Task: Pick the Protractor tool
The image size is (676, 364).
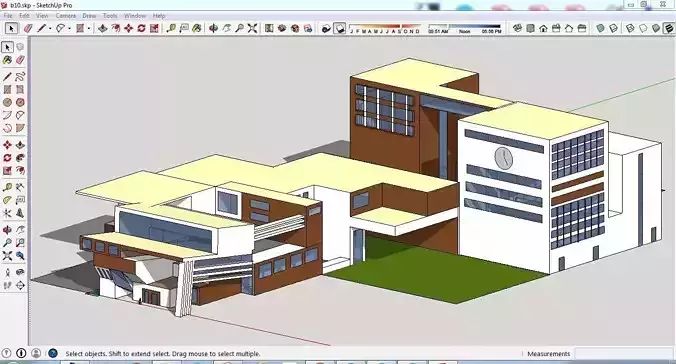Action: pyautogui.click(x=7, y=200)
